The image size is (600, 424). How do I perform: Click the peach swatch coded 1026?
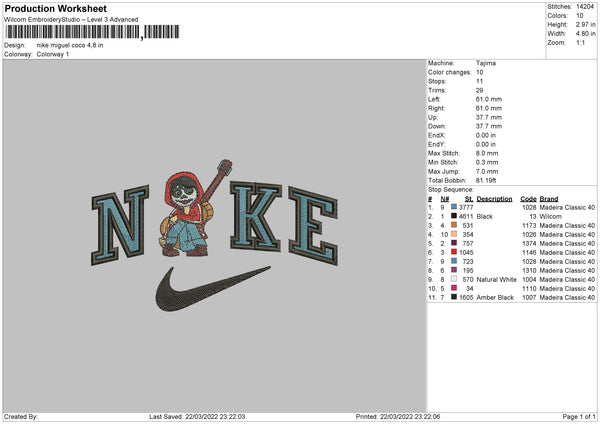pos(454,234)
